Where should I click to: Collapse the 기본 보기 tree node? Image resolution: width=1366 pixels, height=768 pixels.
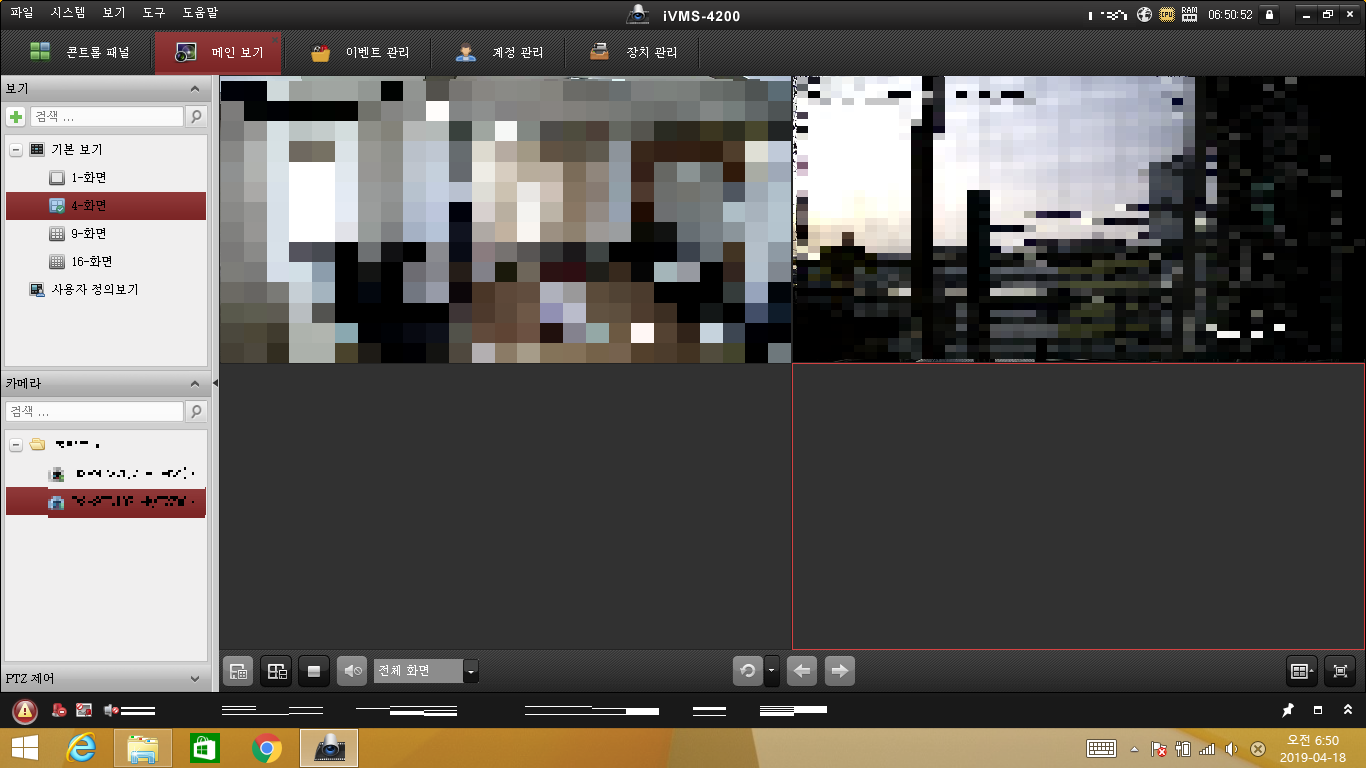[16, 149]
